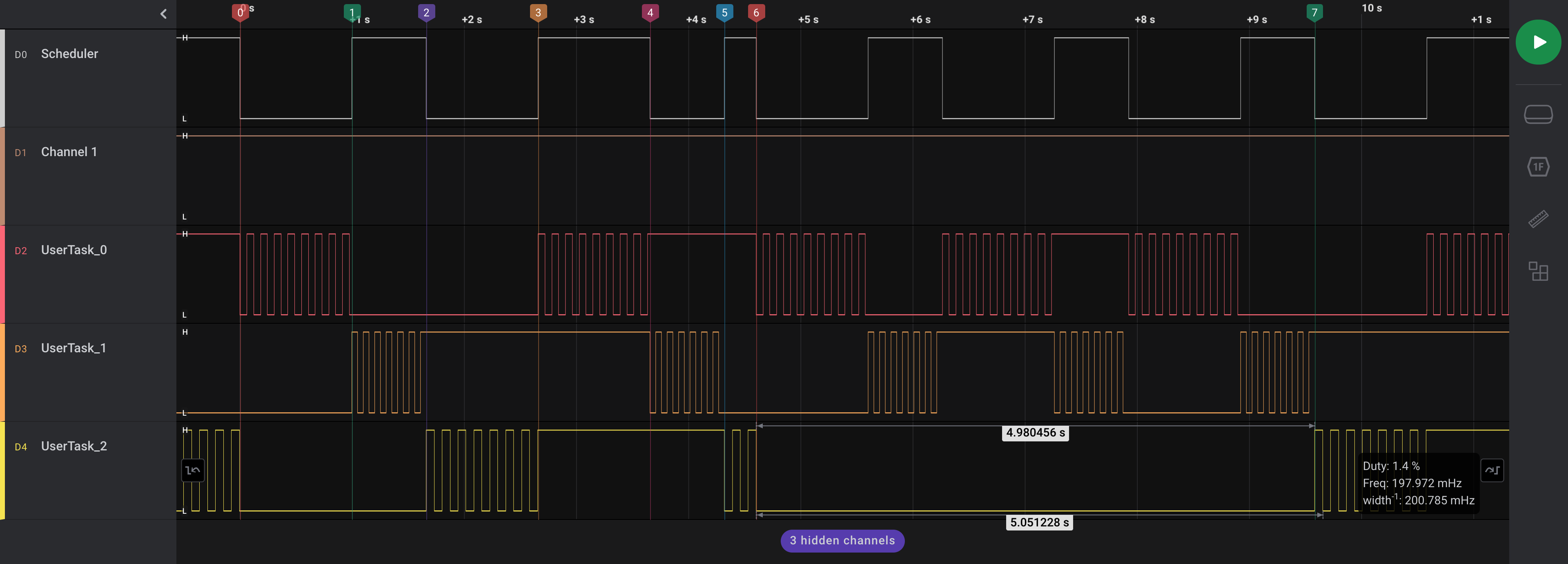Select the UserTask_0 channel name
The height and width of the screenshot is (564, 1568).
(73, 250)
